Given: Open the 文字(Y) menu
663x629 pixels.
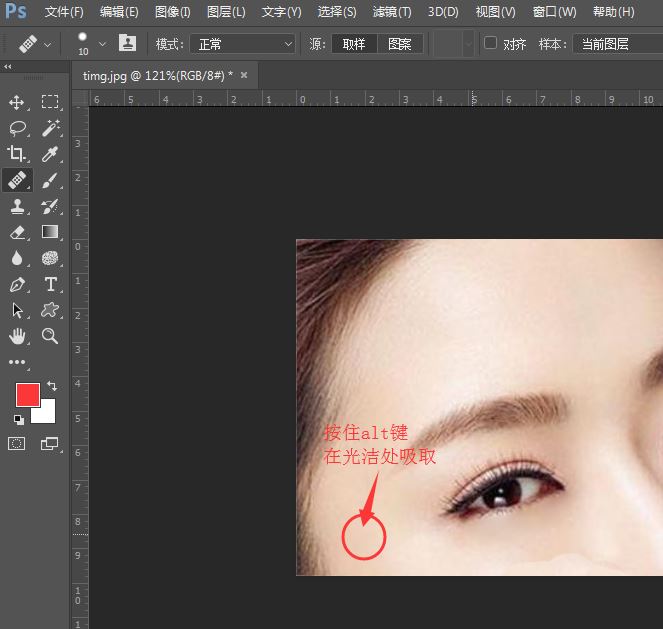Looking at the screenshot, I should click(x=282, y=12).
